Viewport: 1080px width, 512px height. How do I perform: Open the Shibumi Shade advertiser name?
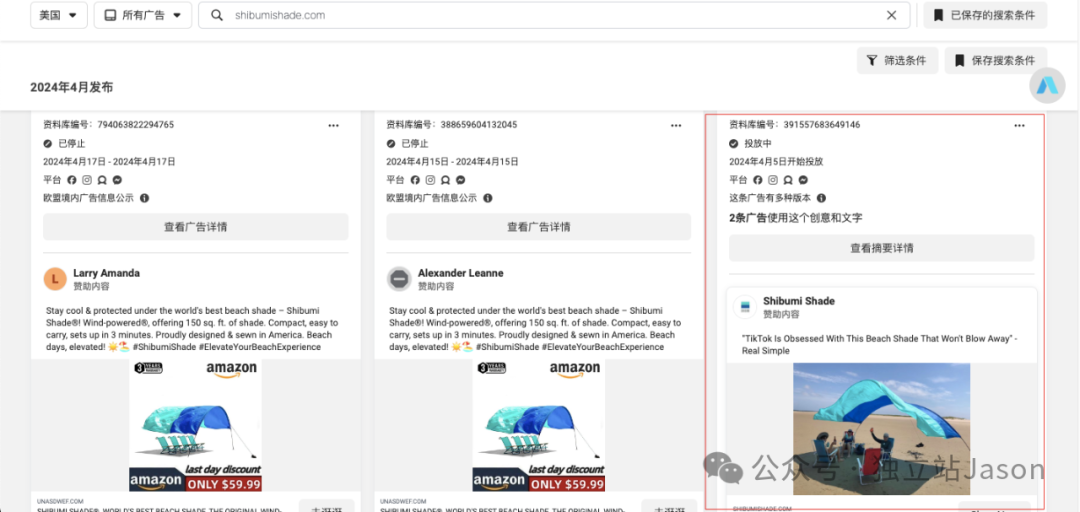click(798, 301)
